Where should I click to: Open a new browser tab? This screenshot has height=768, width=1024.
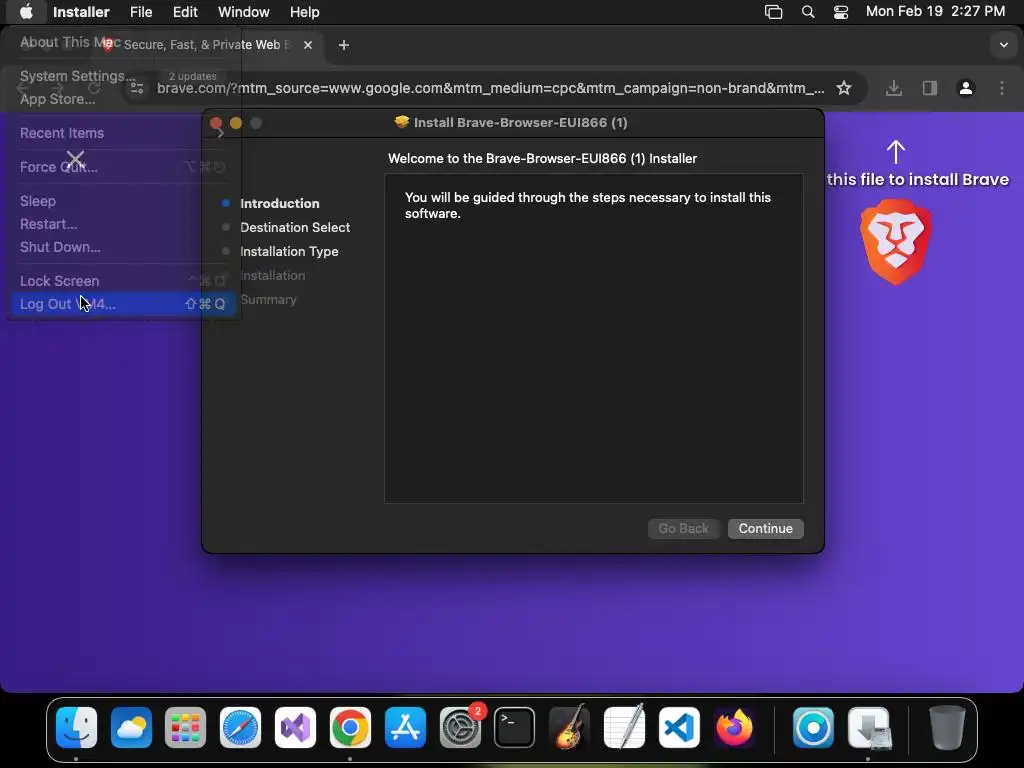click(344, 44)
